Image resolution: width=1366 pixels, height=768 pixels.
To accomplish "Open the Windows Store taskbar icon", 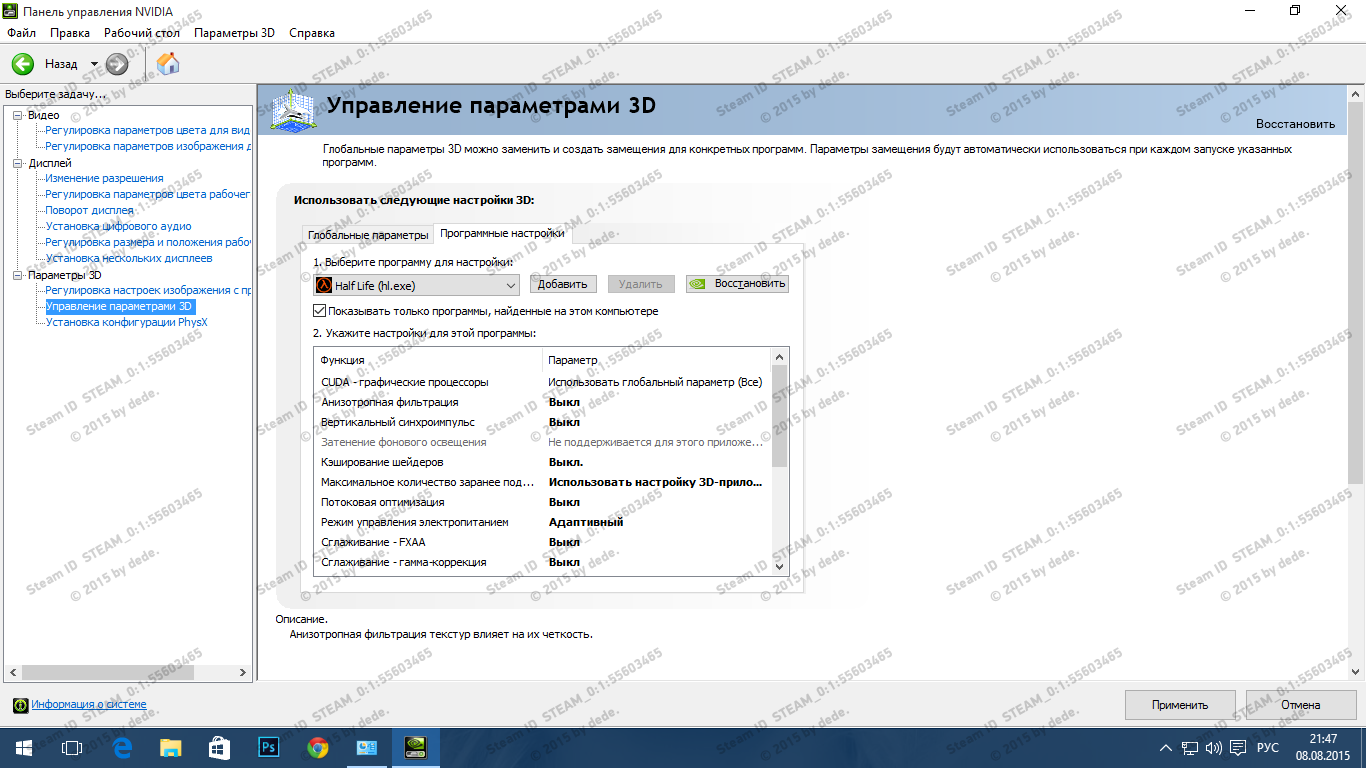I will 220,747.
